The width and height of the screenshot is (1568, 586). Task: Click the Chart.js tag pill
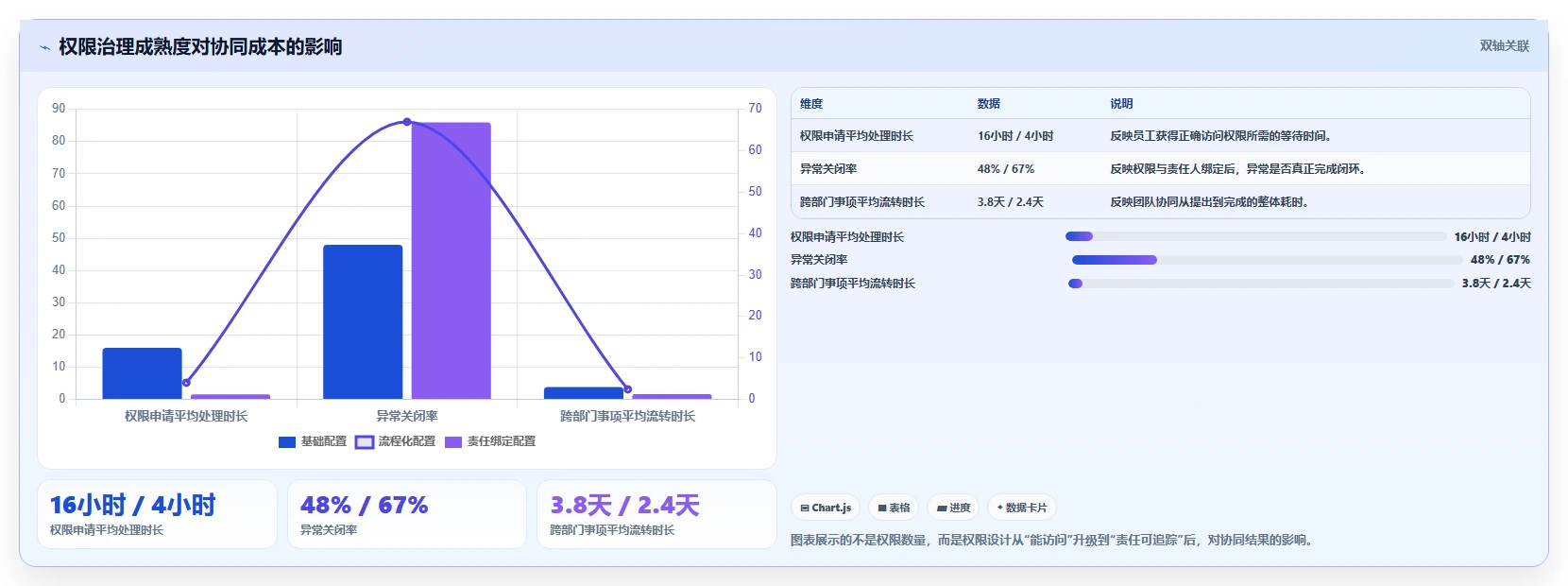[x=826, y=508]
